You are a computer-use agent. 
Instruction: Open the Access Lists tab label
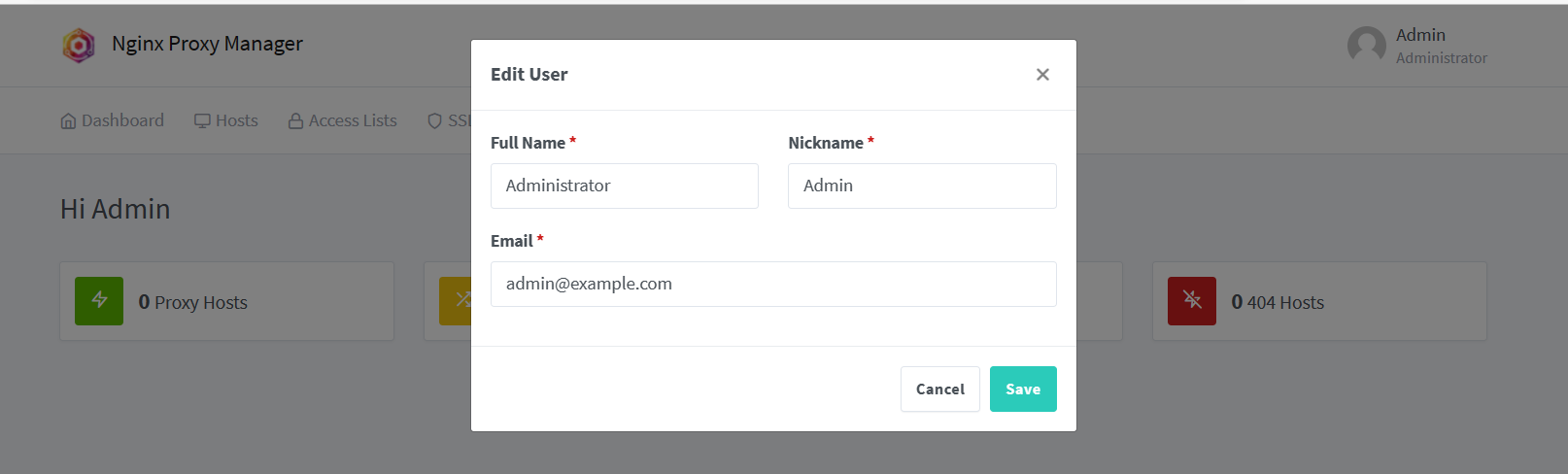pos(353,120)
